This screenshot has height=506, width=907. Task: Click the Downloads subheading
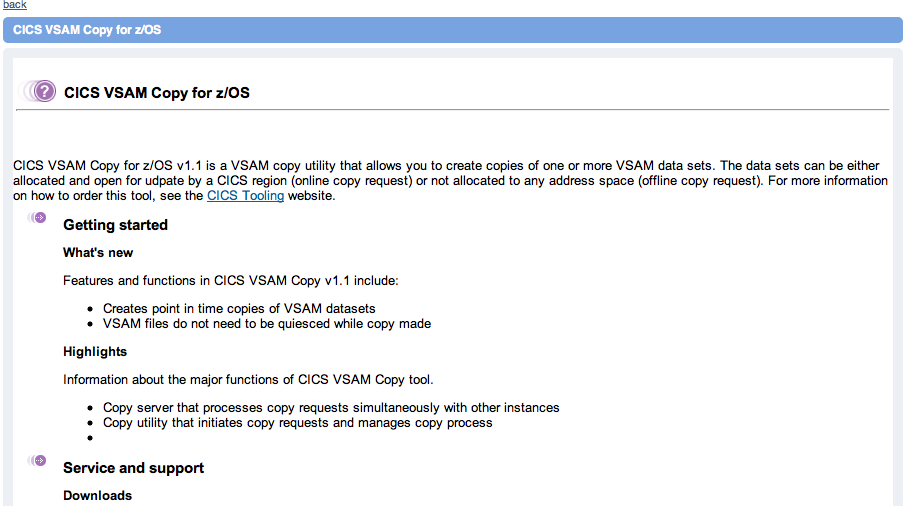tap(97, 496)
